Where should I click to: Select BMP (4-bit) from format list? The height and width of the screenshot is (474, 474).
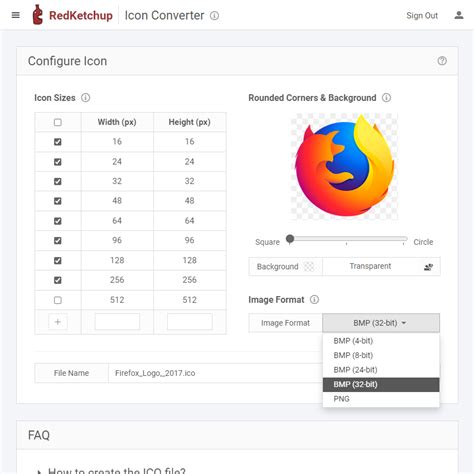[x=381, y=341]
